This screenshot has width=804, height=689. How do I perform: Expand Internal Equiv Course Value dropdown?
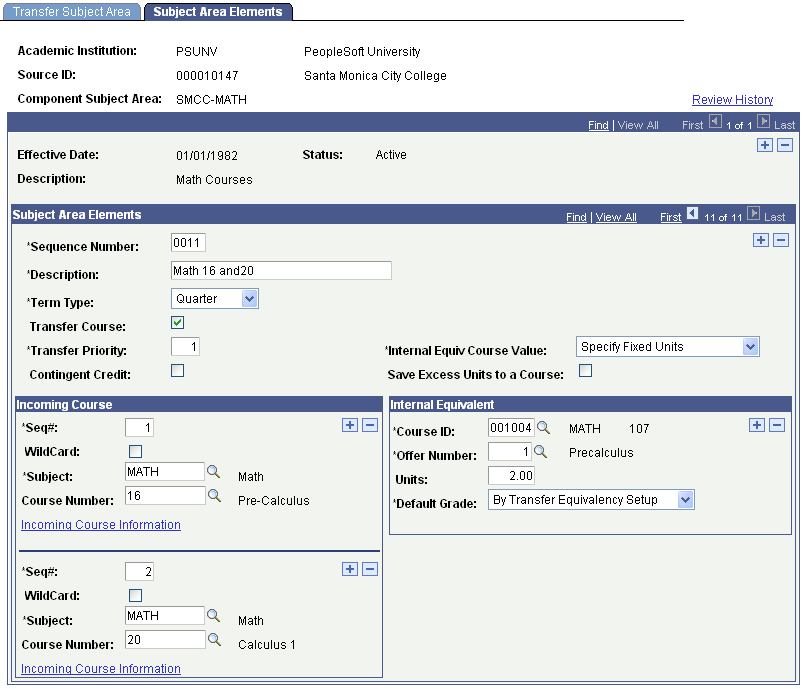(x=668, y=347)
